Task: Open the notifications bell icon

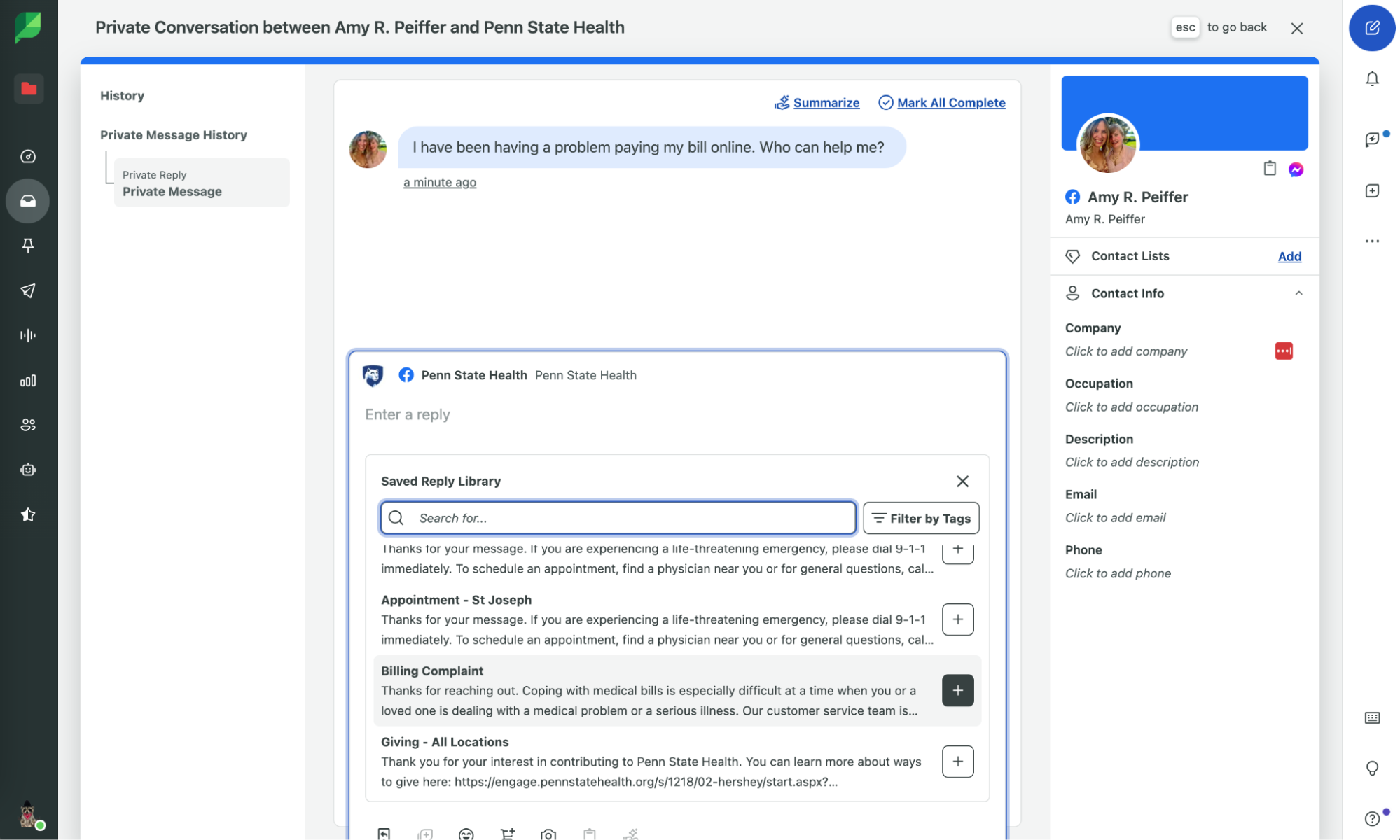Action: [x=1372, y=78]
